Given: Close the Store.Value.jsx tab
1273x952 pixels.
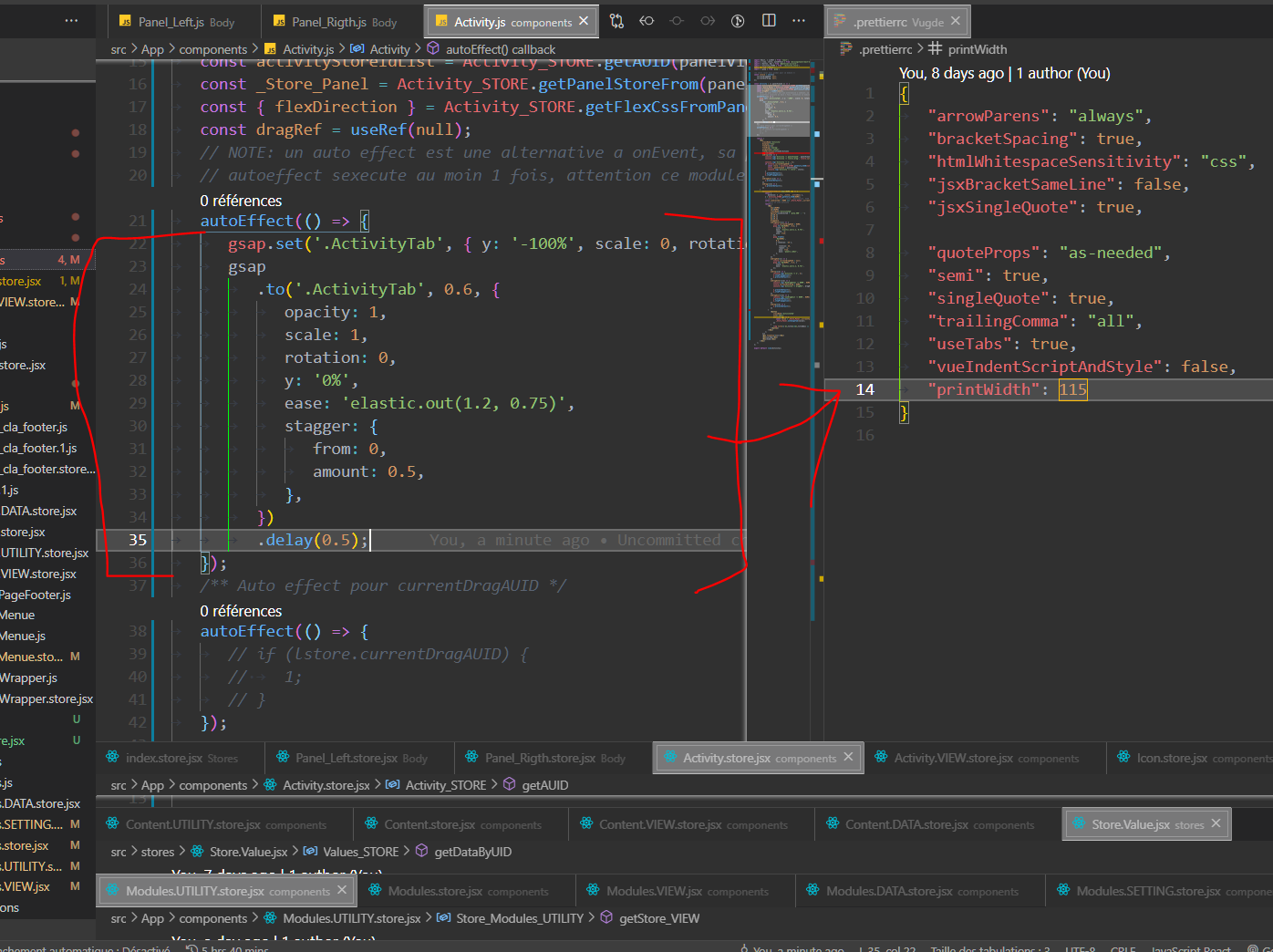Looking at the screenshot, I should (1216, 823).
